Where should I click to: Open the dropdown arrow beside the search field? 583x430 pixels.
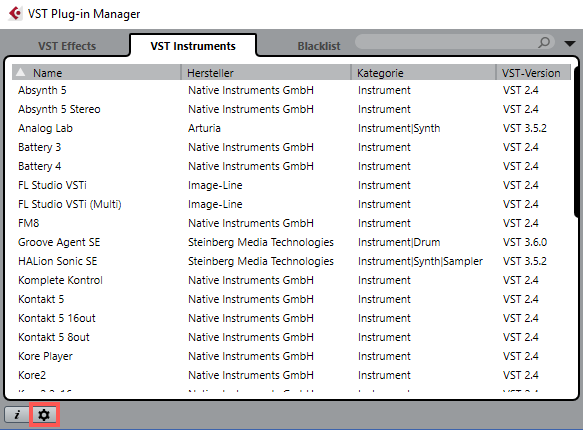pyautogui.click(x=569, y=44)
